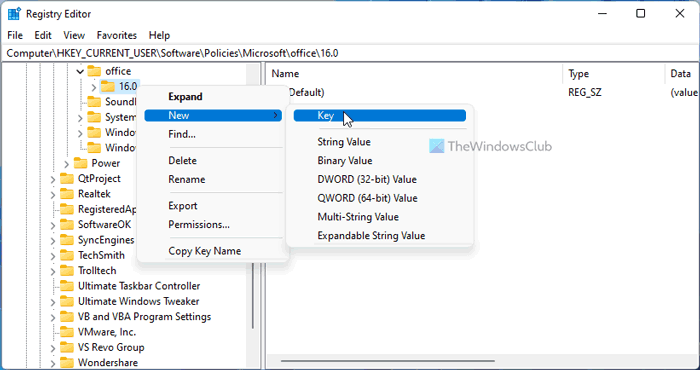Open the Favorites menu
This screenshot has height=370, width=700.
(117, 35)
